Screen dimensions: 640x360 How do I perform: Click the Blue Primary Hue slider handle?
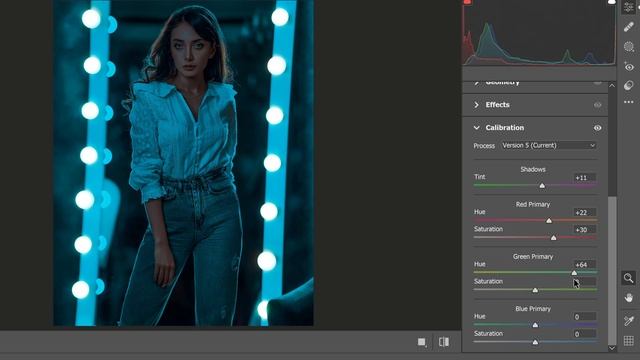click(x=535, y=325)
